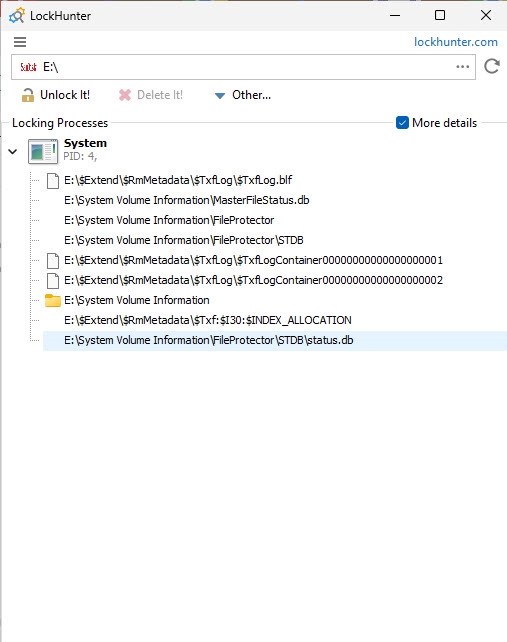
Task: Open the browse ellipsis button
Action: 463,67
